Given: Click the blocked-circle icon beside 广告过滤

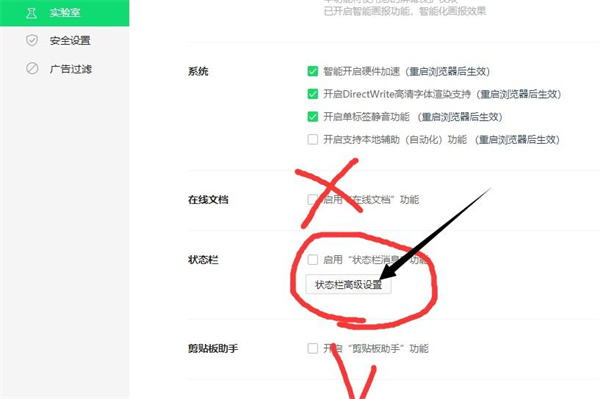Looking at the screenshot, I should (32, 69).
